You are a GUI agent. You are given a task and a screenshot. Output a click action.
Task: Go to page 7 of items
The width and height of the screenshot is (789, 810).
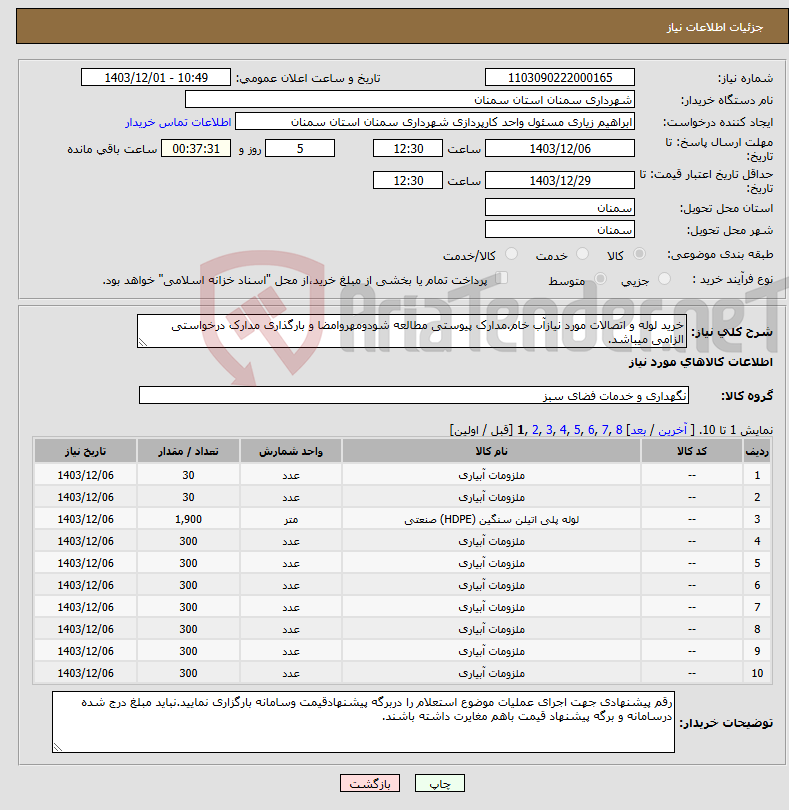tap(605, 430)
